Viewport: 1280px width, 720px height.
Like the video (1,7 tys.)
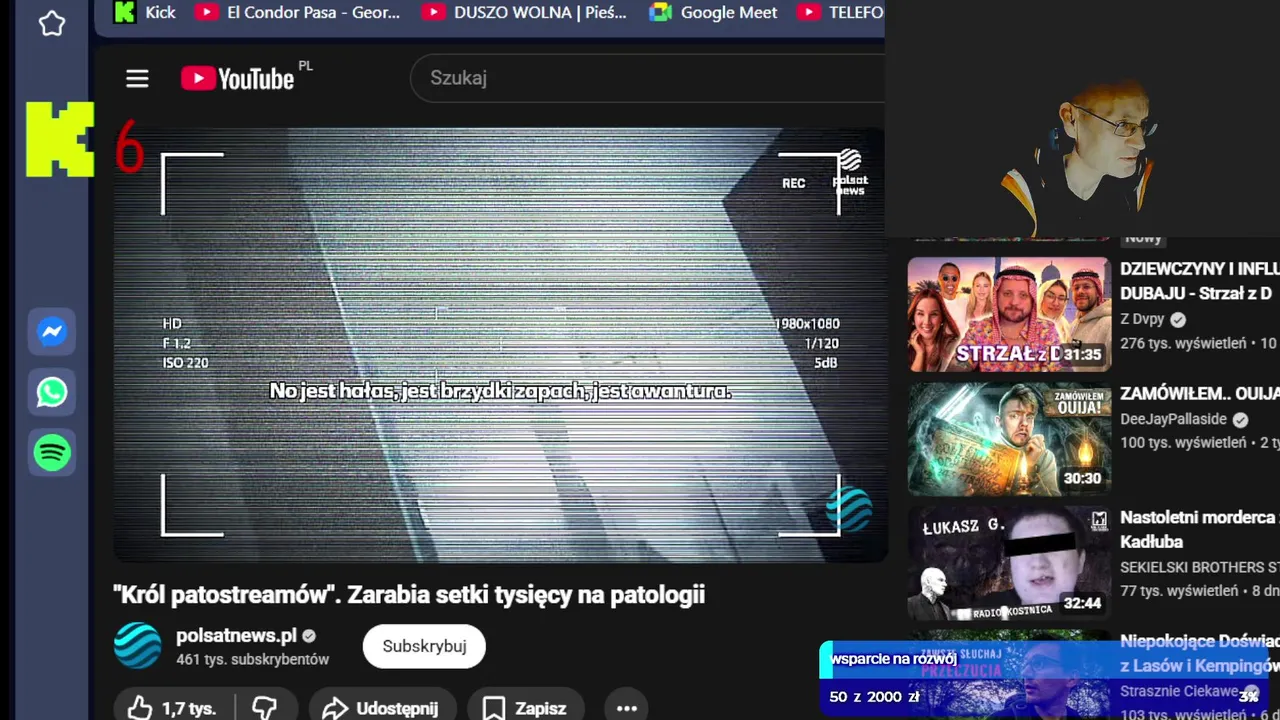click(172, 708)
